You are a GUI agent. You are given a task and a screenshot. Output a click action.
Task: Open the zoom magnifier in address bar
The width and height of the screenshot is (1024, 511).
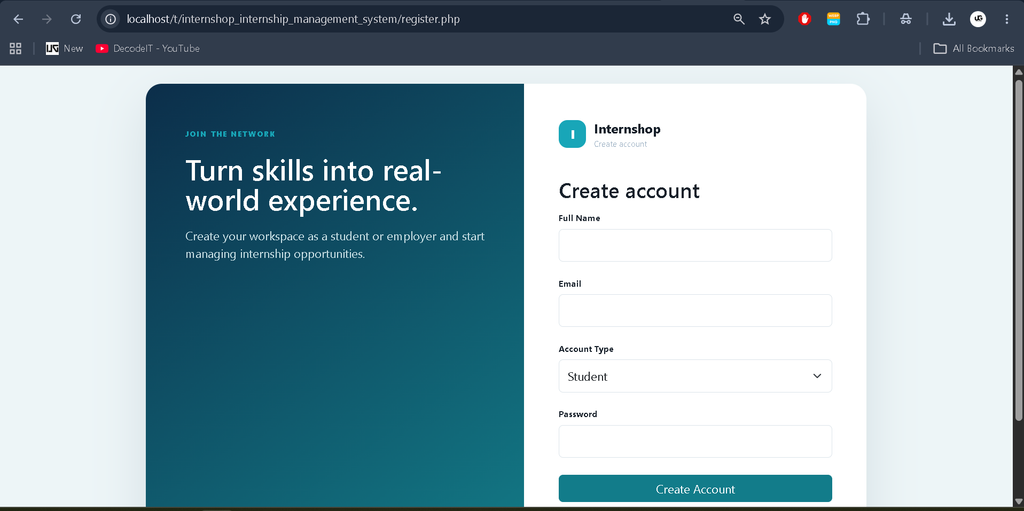click(739, 19)
